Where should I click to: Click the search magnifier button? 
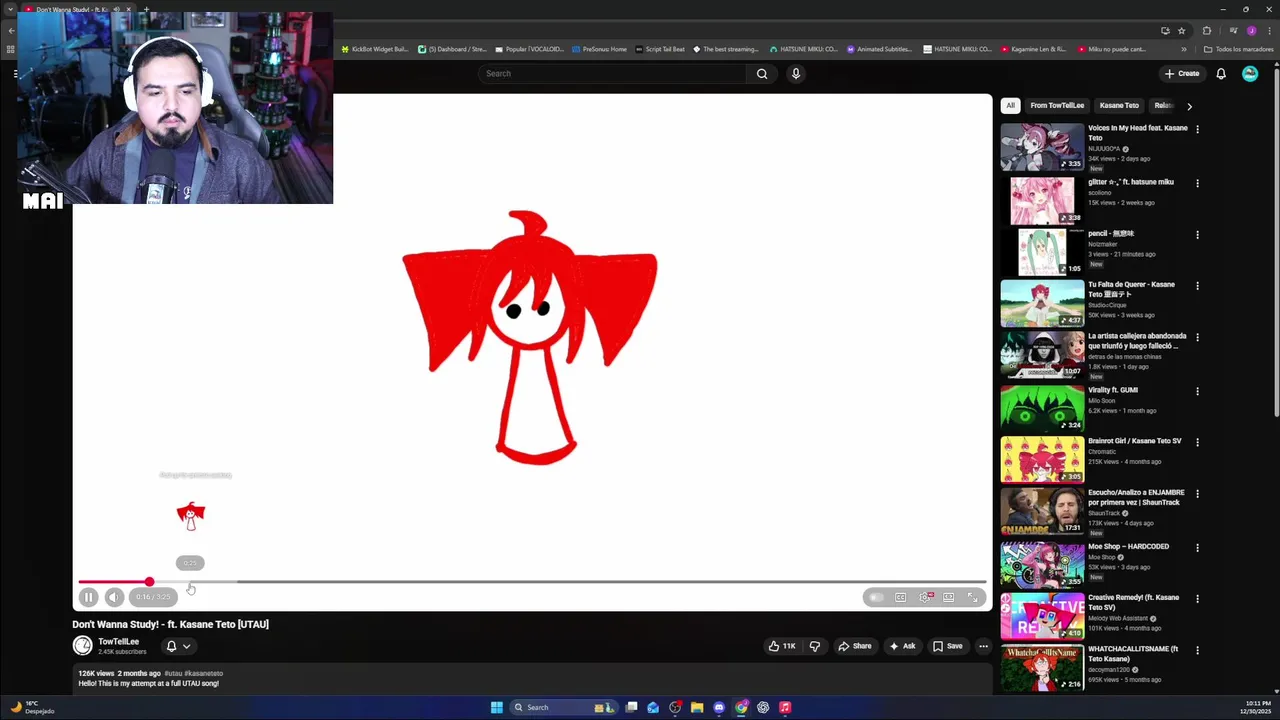point(762,73)
